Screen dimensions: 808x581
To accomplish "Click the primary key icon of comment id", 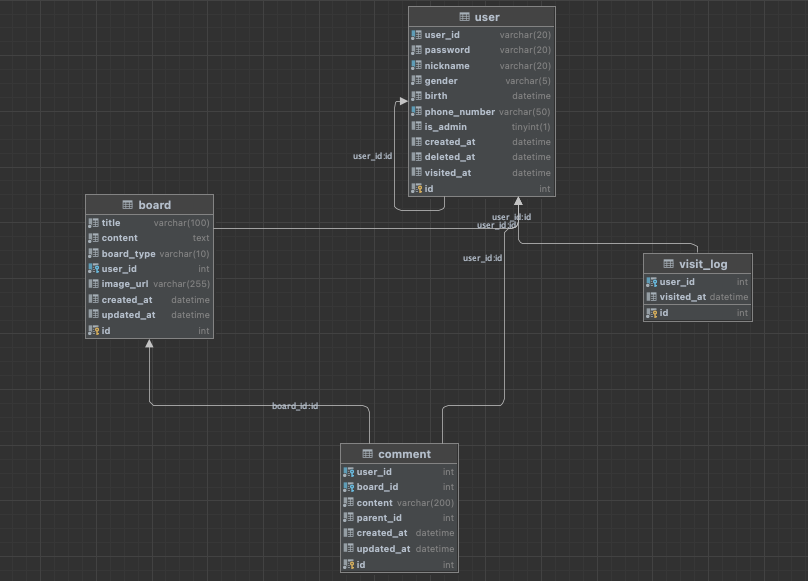I will pyautogui.click(x=348, y=565).
